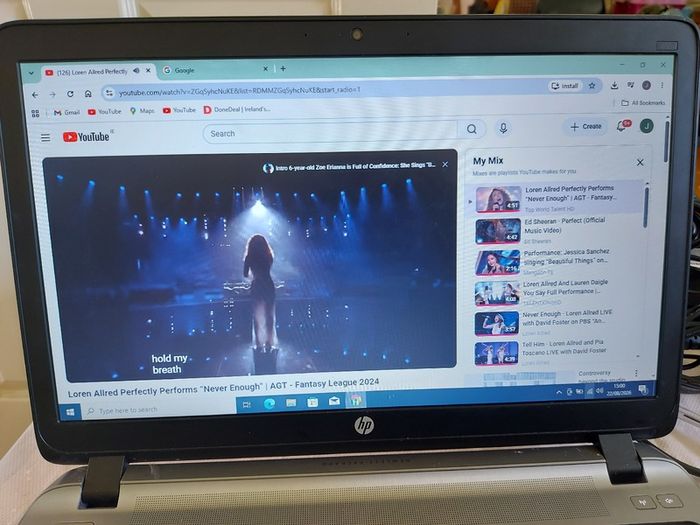Open the Gmail bookmark
Image resolution: width=700 pixels, height=525 pixels.
[x=67, y=112]
